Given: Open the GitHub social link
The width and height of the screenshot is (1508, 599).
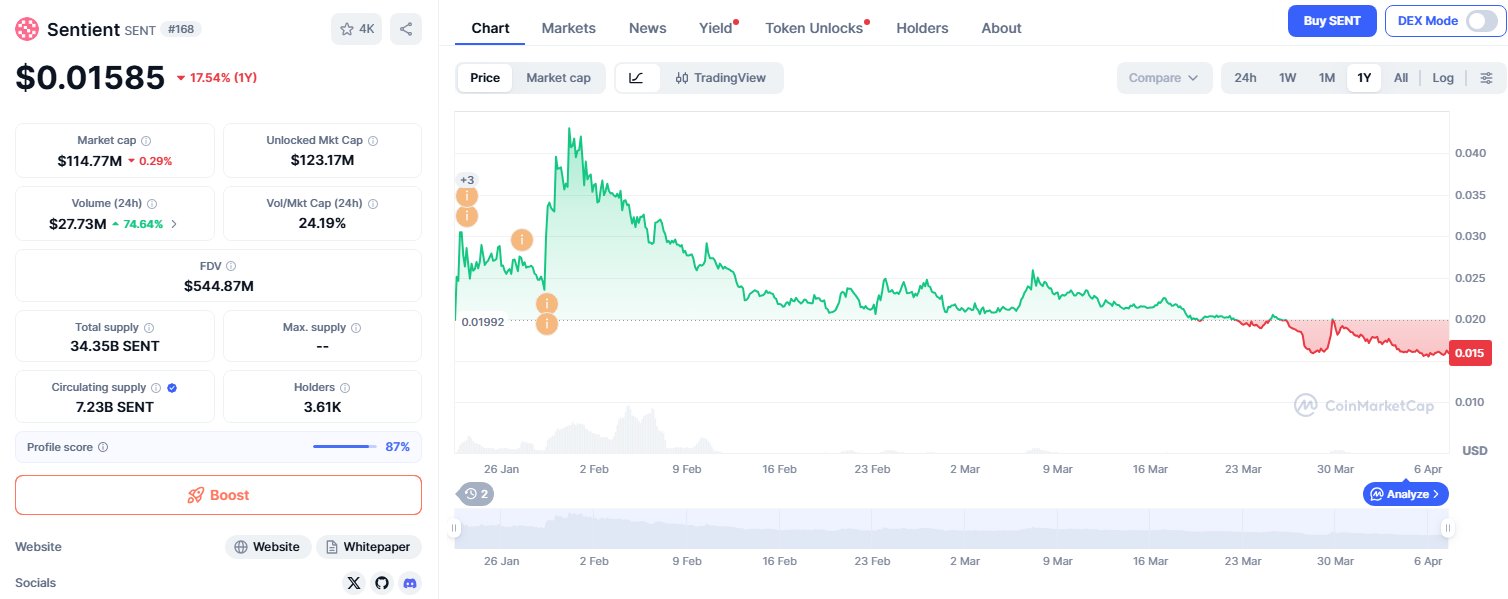Looking at the screenshot, I should tap(381, 583).
